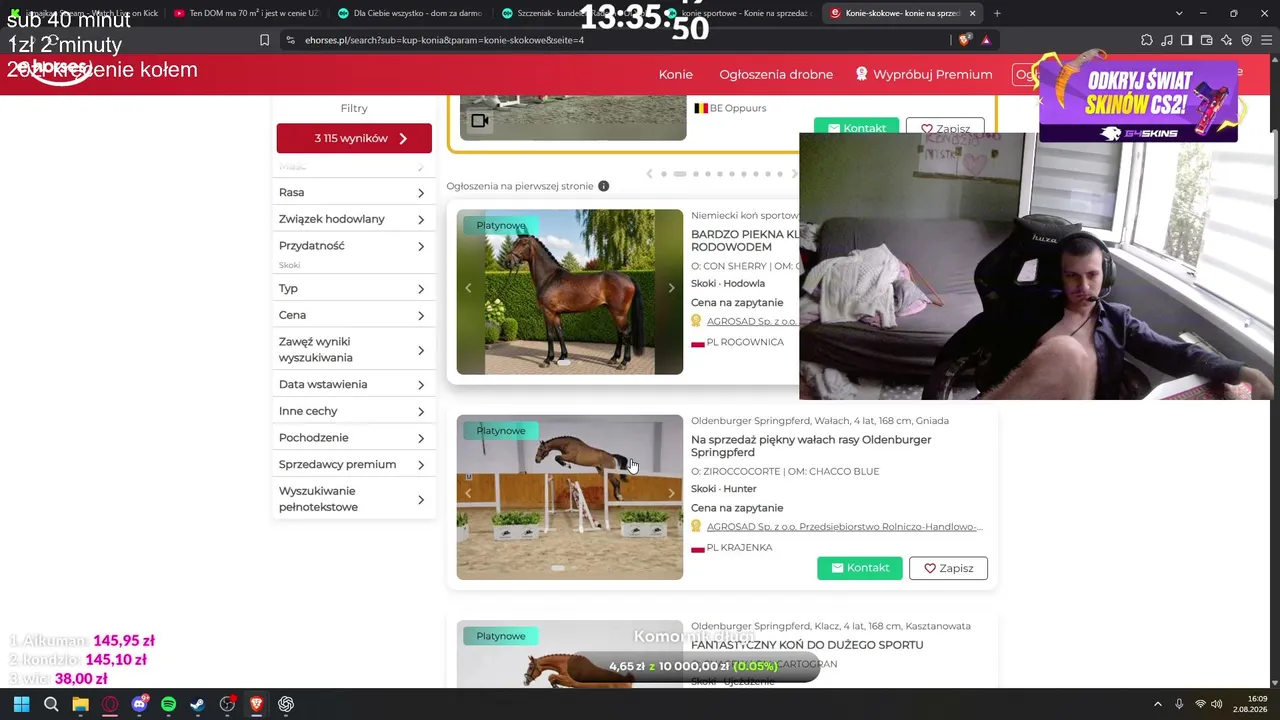Contact seller of Oldenburger wałach listing
The height and width of the screenshot is (720, 1280).
coord(860,568)
